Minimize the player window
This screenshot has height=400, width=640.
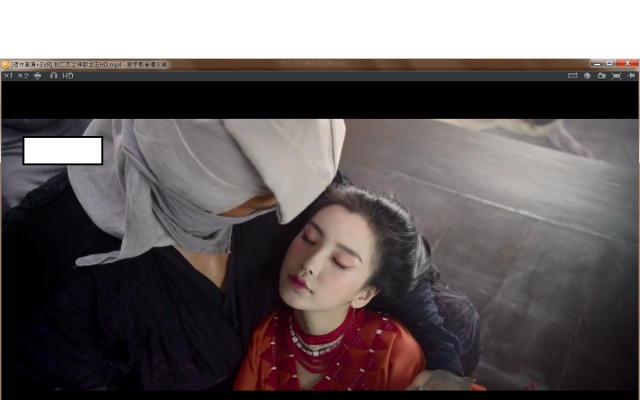(x=596, y=63)
